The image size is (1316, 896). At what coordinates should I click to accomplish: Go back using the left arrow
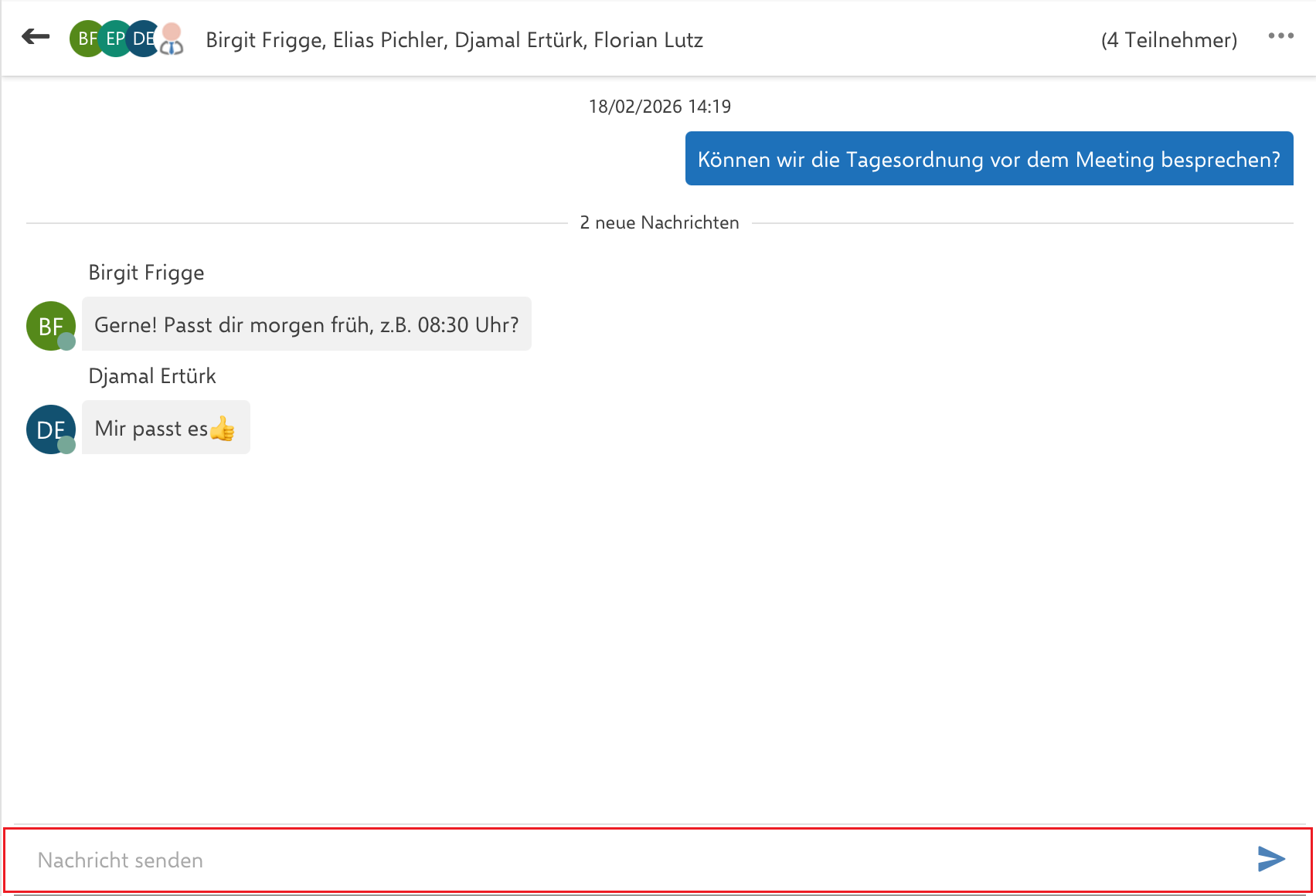click(36, 36)
